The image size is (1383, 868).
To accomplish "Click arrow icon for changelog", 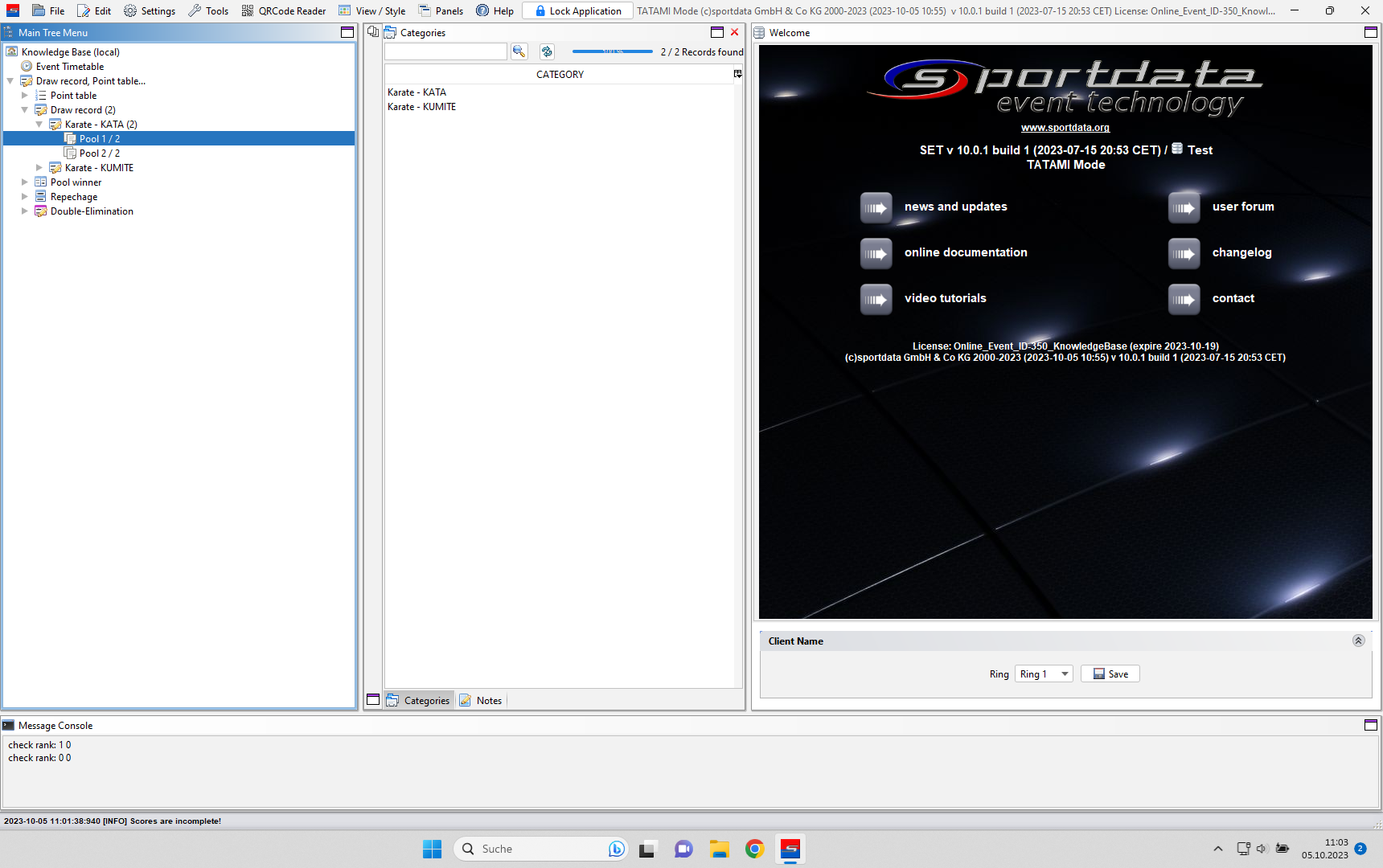I will (x=1184, y=253).
